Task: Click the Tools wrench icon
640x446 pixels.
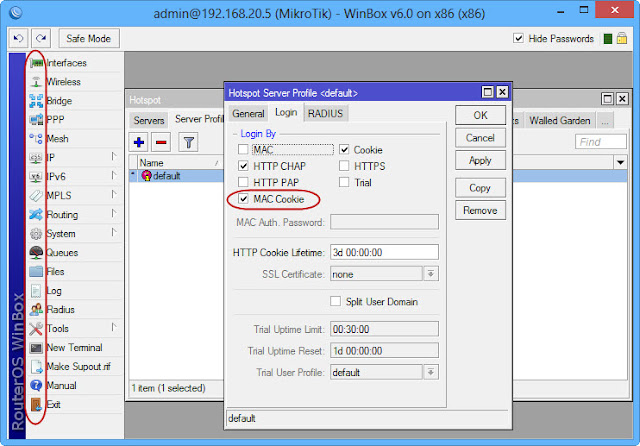Action: tap(36, 328)
